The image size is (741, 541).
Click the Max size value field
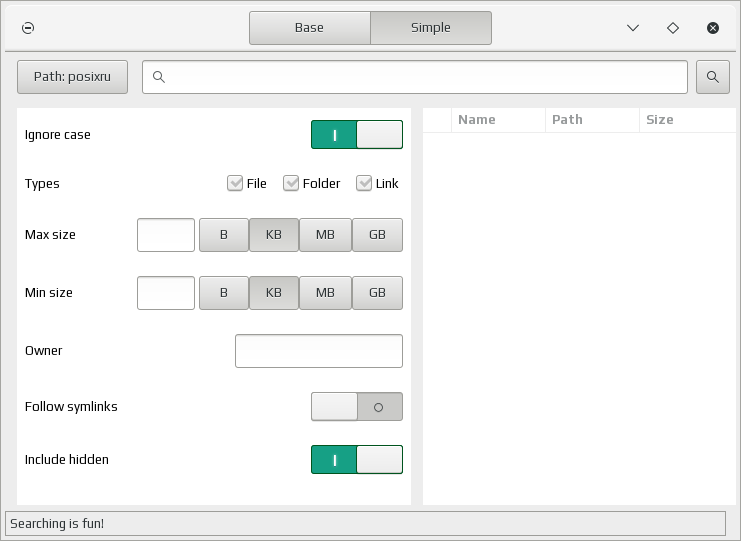tap(166, 235)
